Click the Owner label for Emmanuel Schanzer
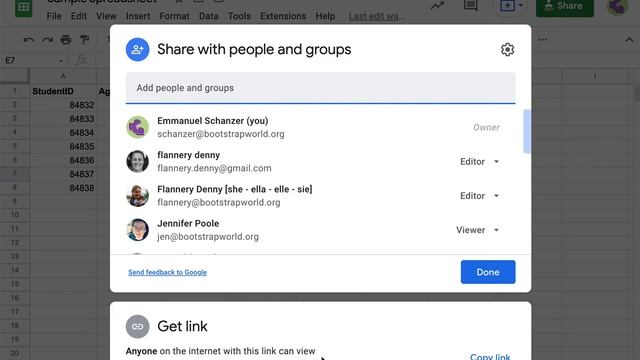 coord(486,127)
